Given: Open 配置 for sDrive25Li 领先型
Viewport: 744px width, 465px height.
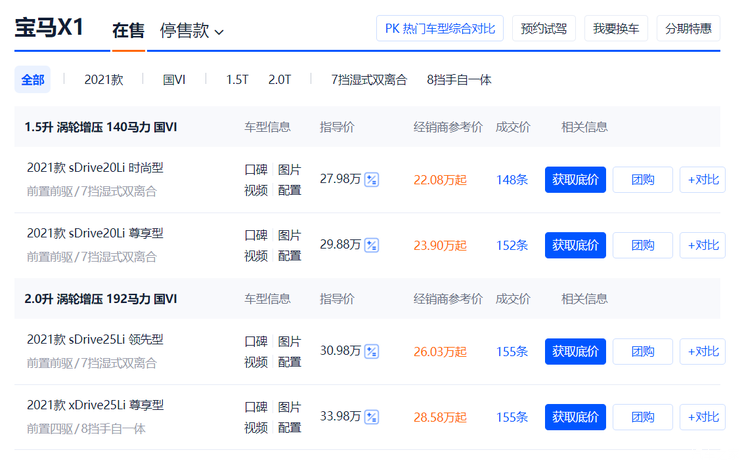Looking at the screenshot, I should 289,362.
